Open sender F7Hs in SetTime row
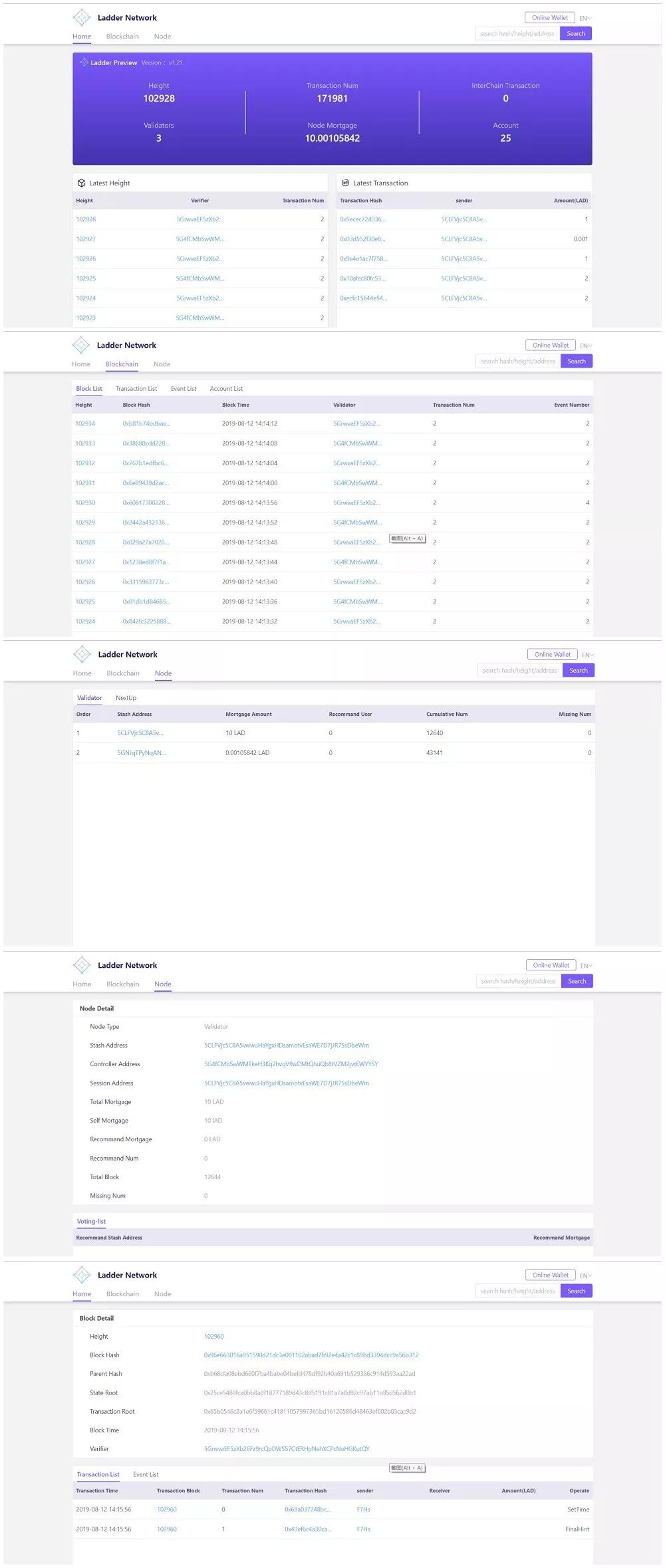 (363, 1509)
